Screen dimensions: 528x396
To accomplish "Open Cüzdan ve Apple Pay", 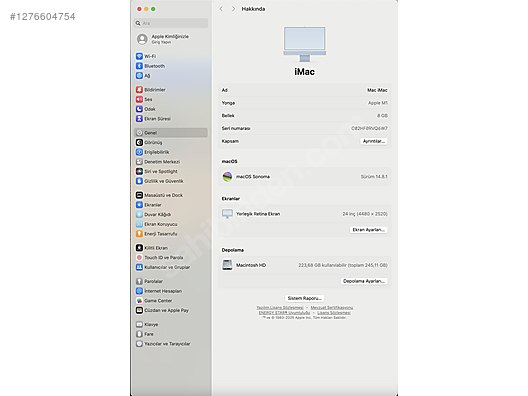I will (x=162, y=310).
